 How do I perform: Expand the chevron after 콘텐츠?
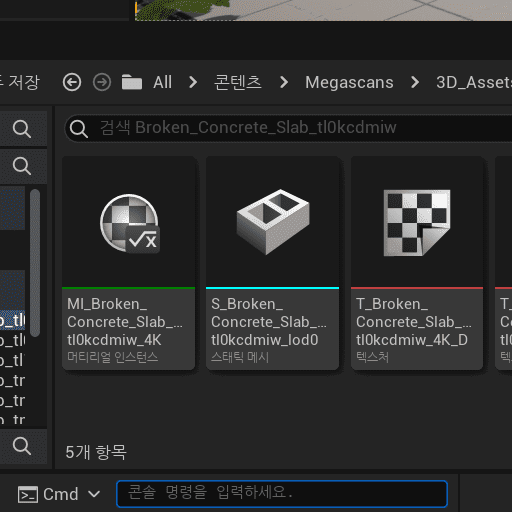click(284, 82)
